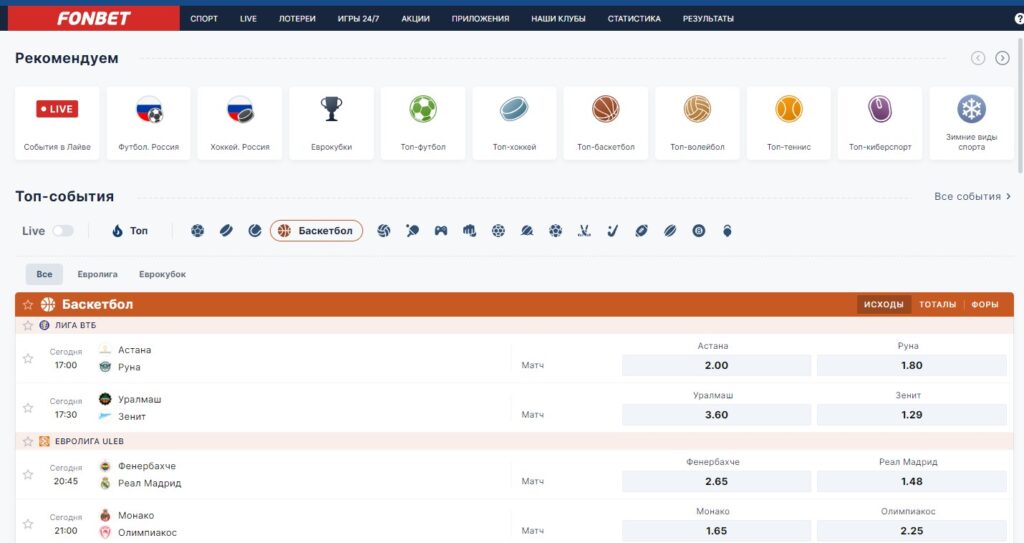Select the Все tournaments tab
The width and height of the screenshot is (1024, 543).
[x=44, y=274]
